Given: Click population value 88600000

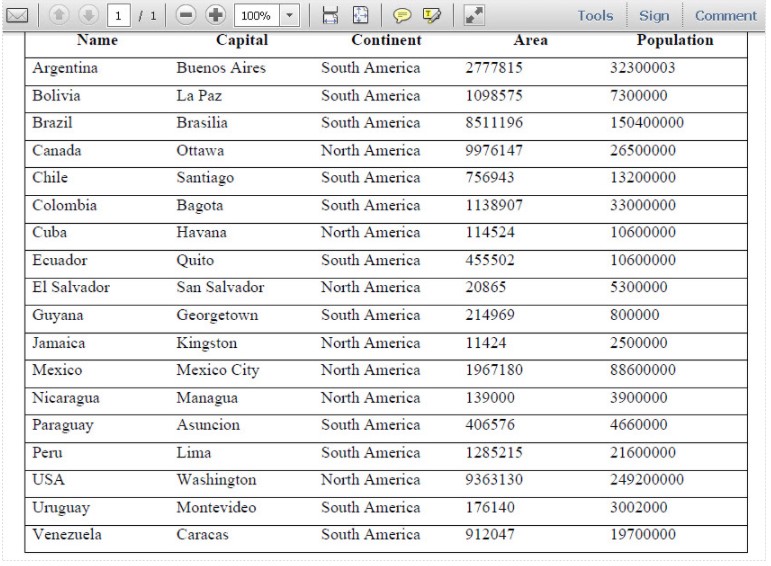Looking at the screenshot, I should (x=643, y=370).
